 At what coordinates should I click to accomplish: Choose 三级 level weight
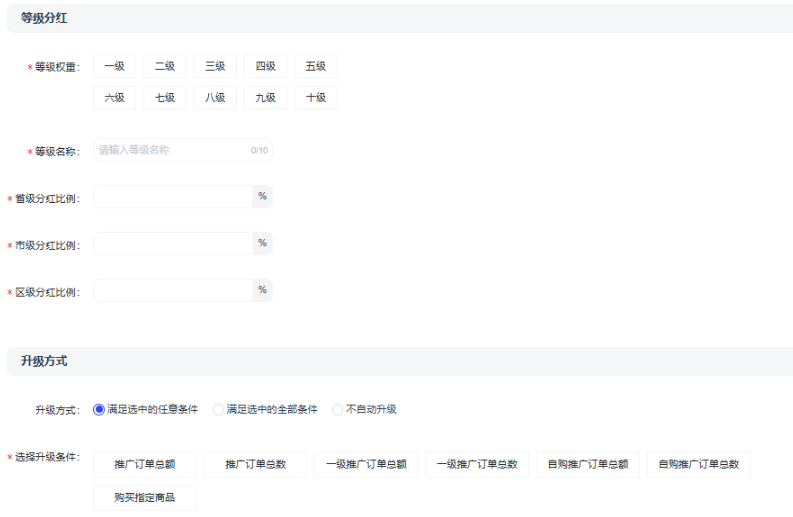[x=215, y=67]
